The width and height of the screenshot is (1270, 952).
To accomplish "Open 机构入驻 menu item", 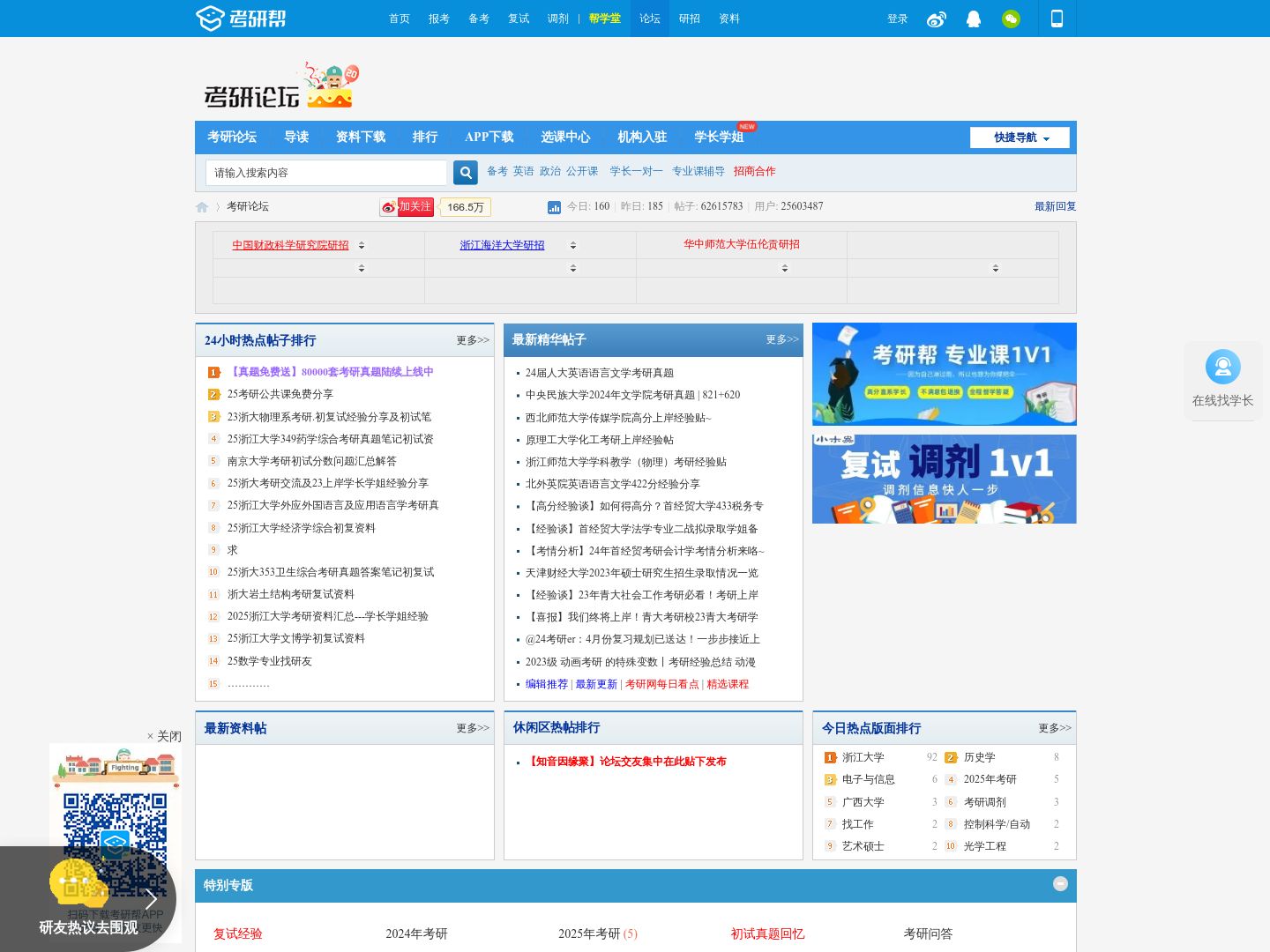I will pos(642,137).
